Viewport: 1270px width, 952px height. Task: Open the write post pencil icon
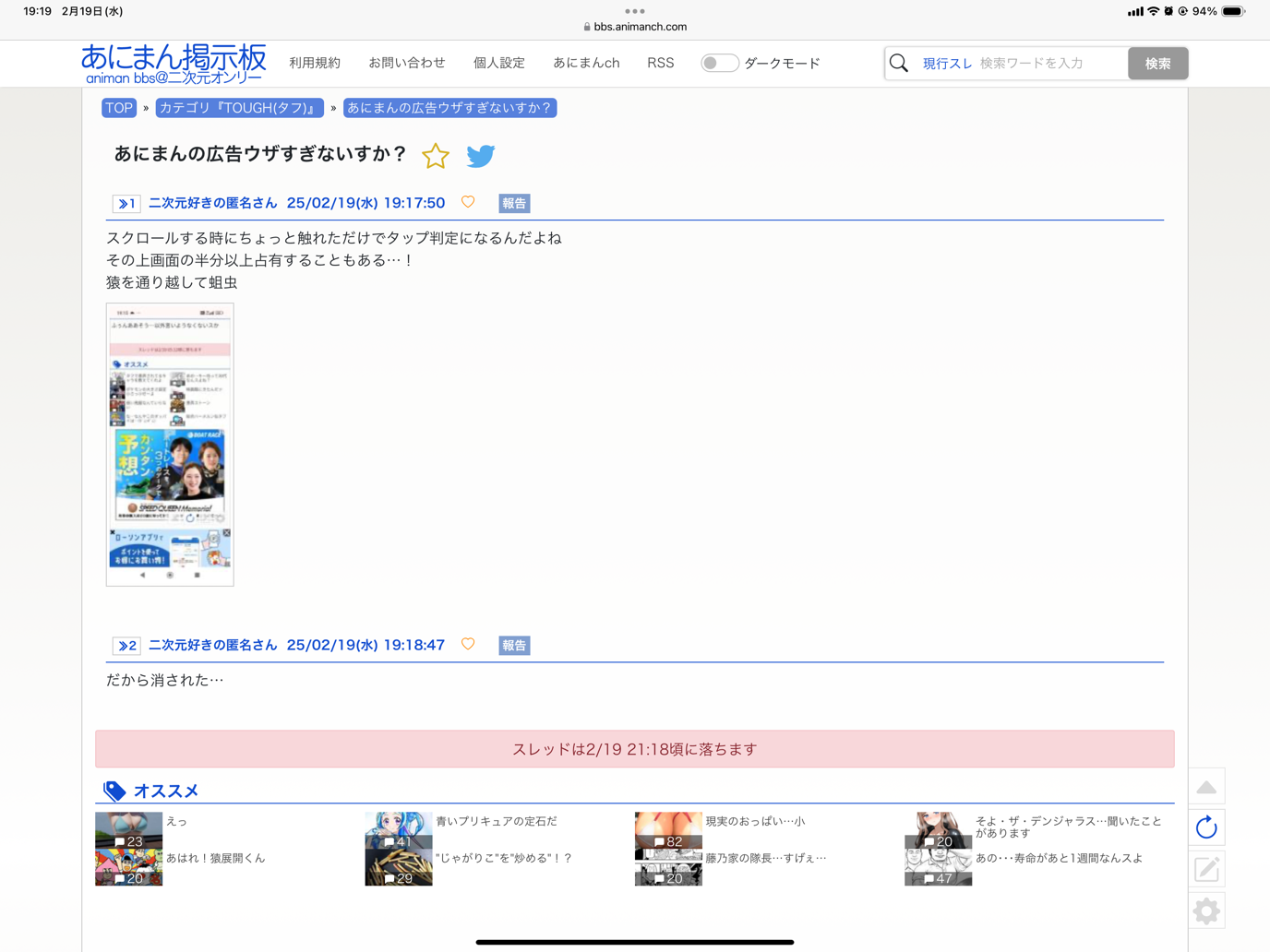[1206, 869]
